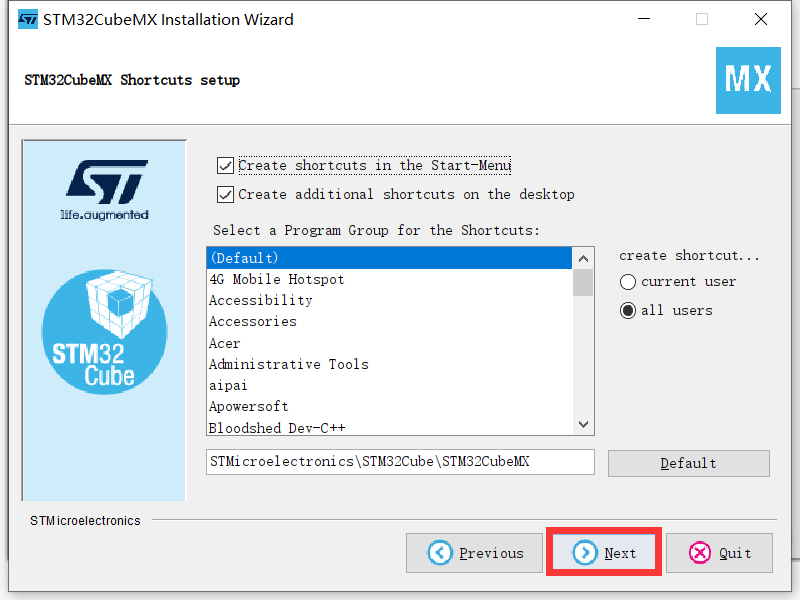Go back using the Previous button
This screenshot has height=600, width=800.
click(x=474, y=553)
